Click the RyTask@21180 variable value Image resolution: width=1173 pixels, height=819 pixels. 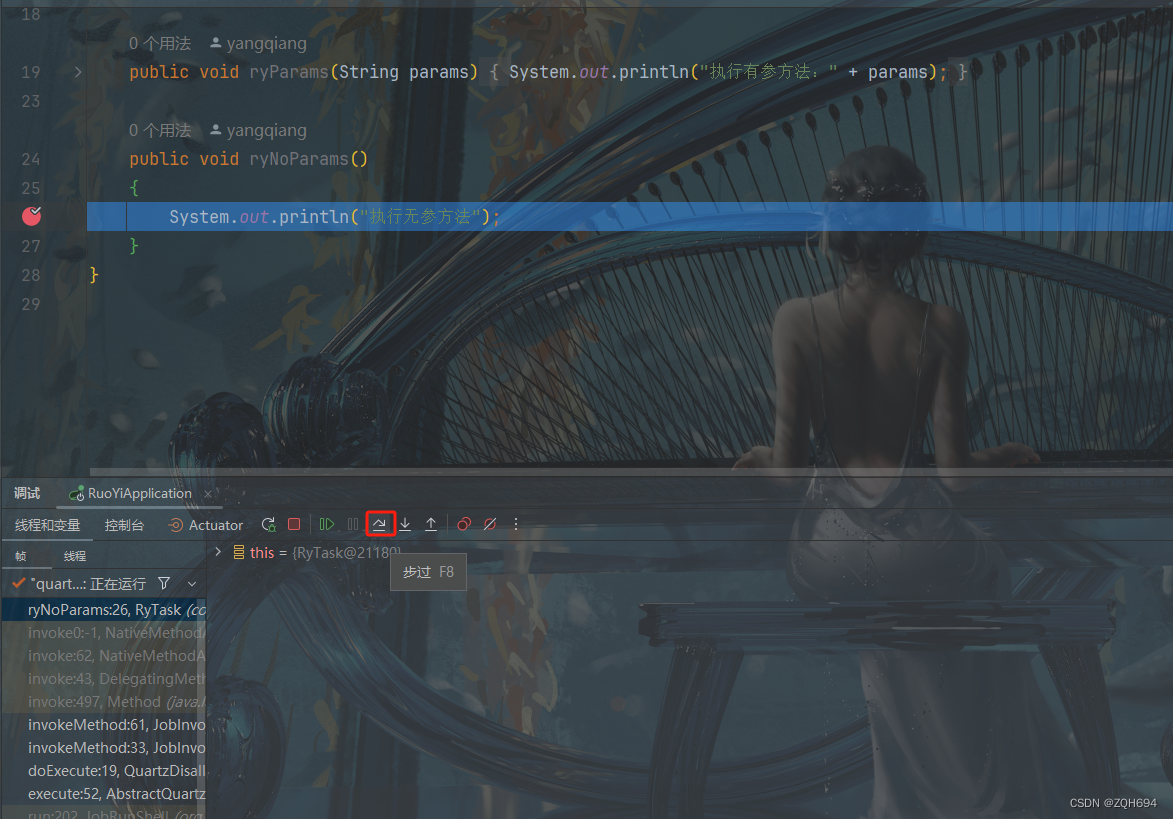tap(346, 553)
